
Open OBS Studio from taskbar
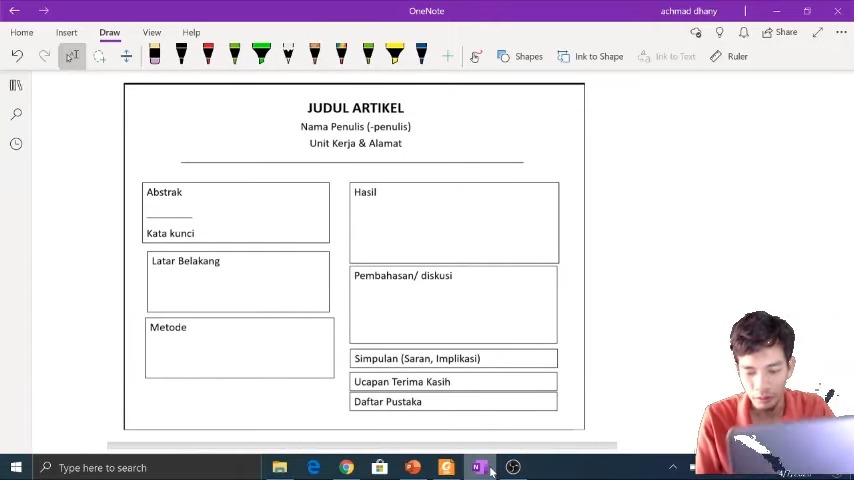(513, 467)
